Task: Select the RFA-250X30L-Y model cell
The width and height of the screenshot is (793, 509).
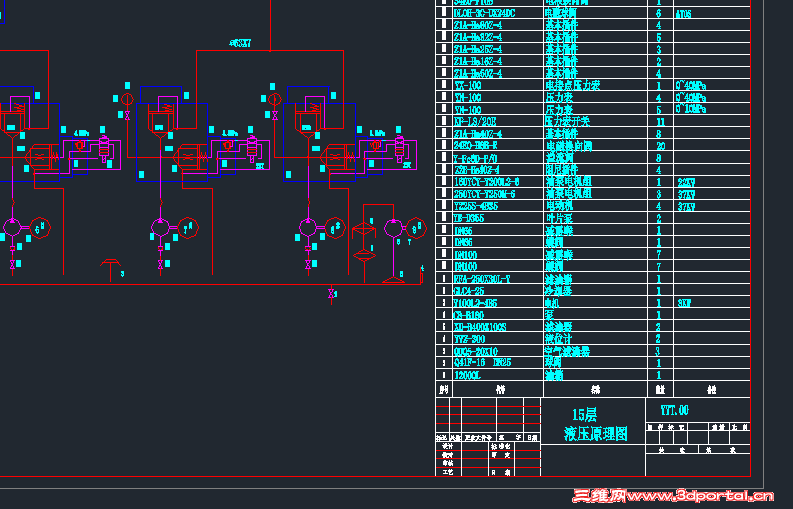Action: (x=482, y=279)
